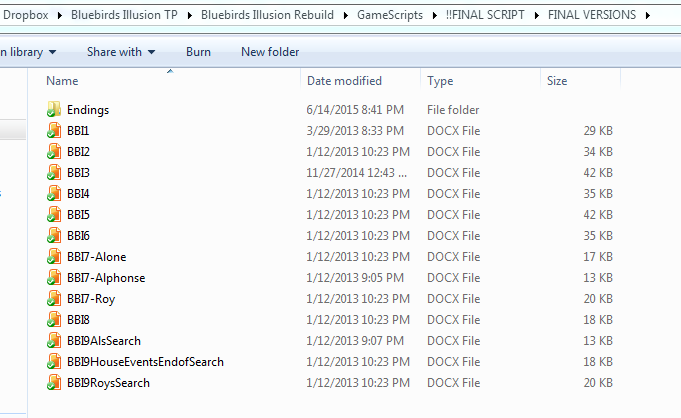Image resolution: width=681 pixels, height=418 pixels.
Task: Click FINAL VERSIONS breadcrumb segment
Action: (592, 15)
